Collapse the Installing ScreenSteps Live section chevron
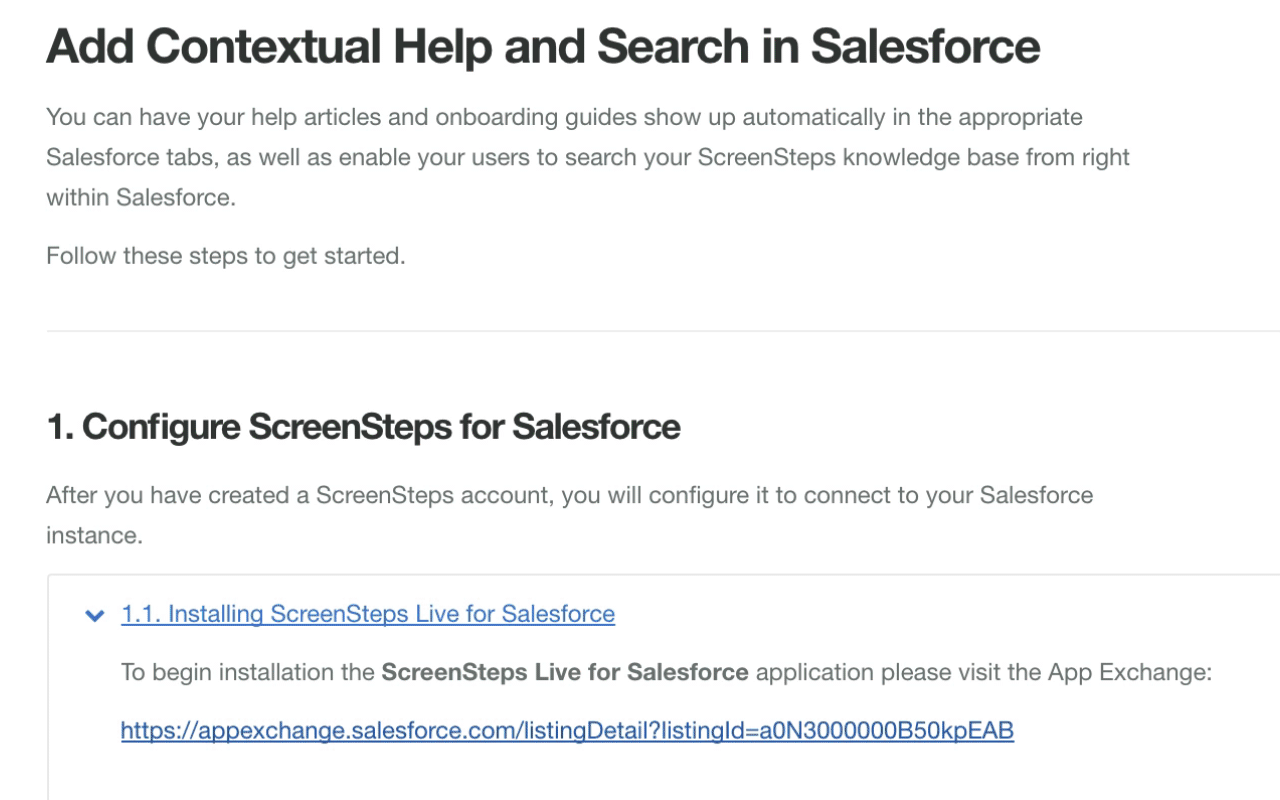 click(x=95, y=615)
